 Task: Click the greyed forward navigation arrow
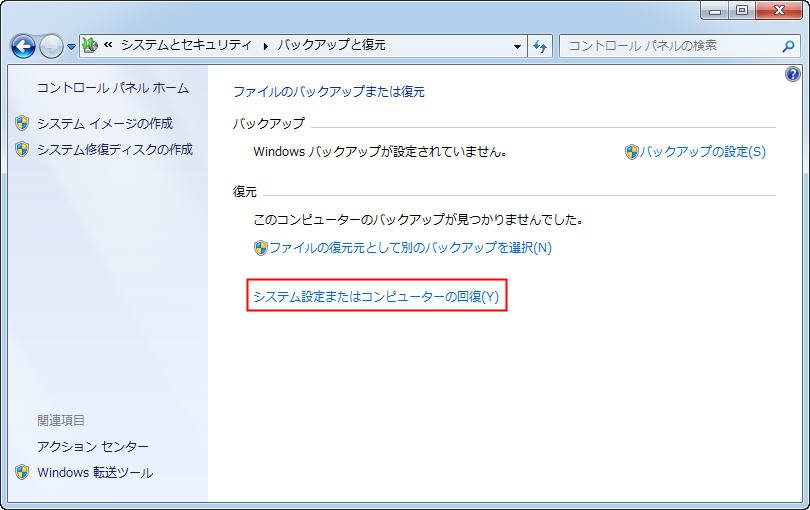[x=51, y=47]
